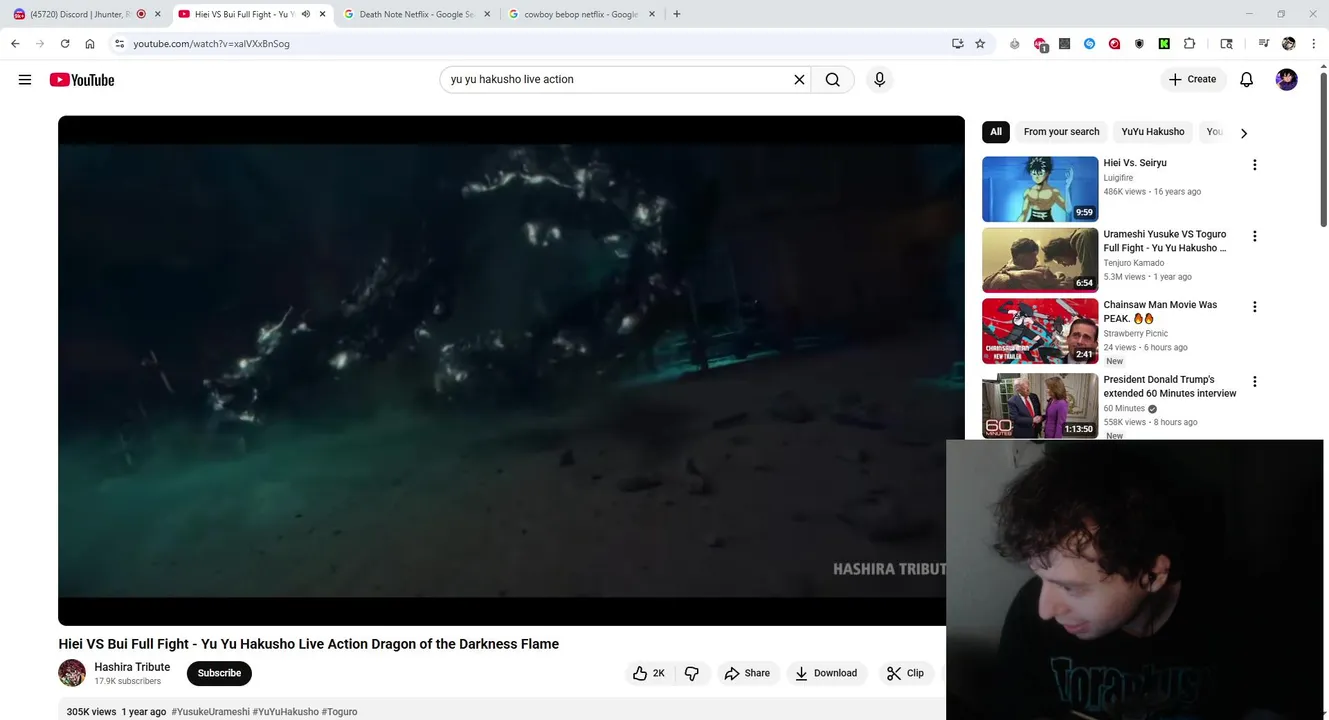This screenshot has height=720, width=1329.
Task: Start voice search with microphone
Action: tap(880, 80)
